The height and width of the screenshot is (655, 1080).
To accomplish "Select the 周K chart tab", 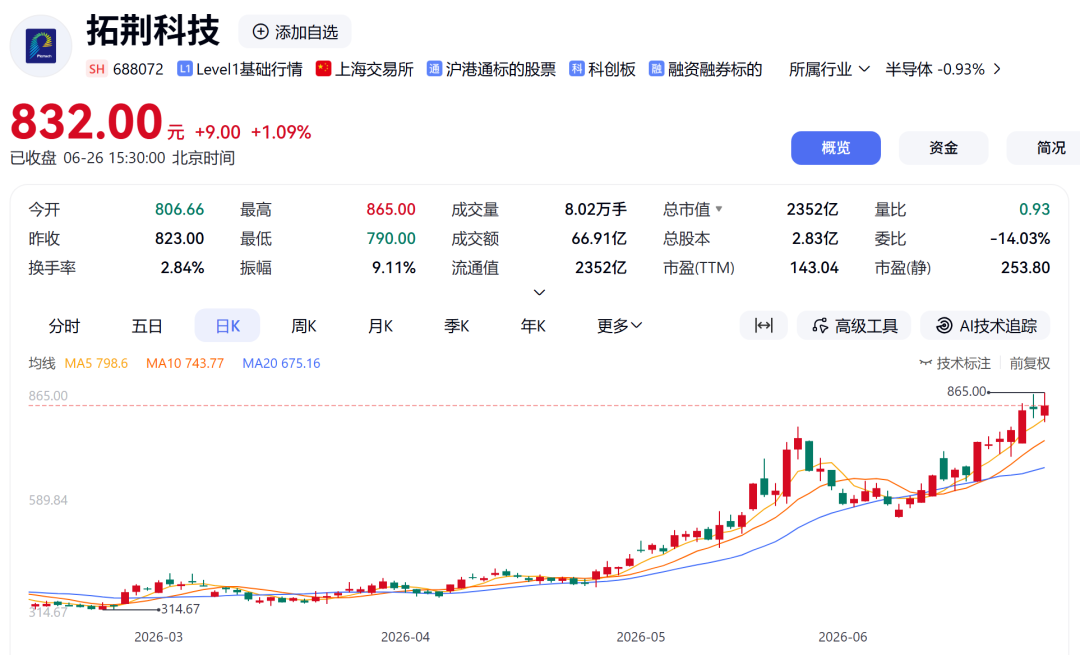I will click(x=304, y=326).
